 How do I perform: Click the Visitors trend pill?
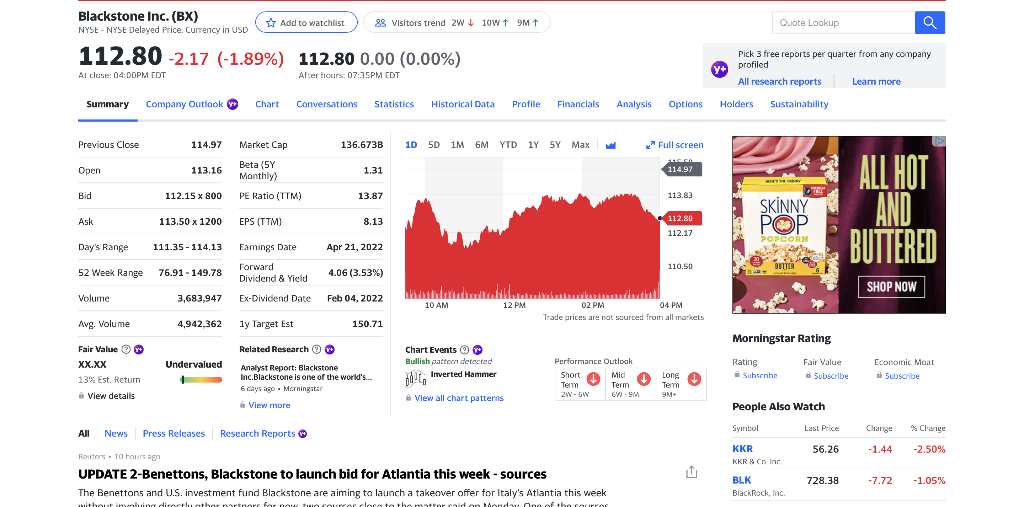tap(457, 22)
